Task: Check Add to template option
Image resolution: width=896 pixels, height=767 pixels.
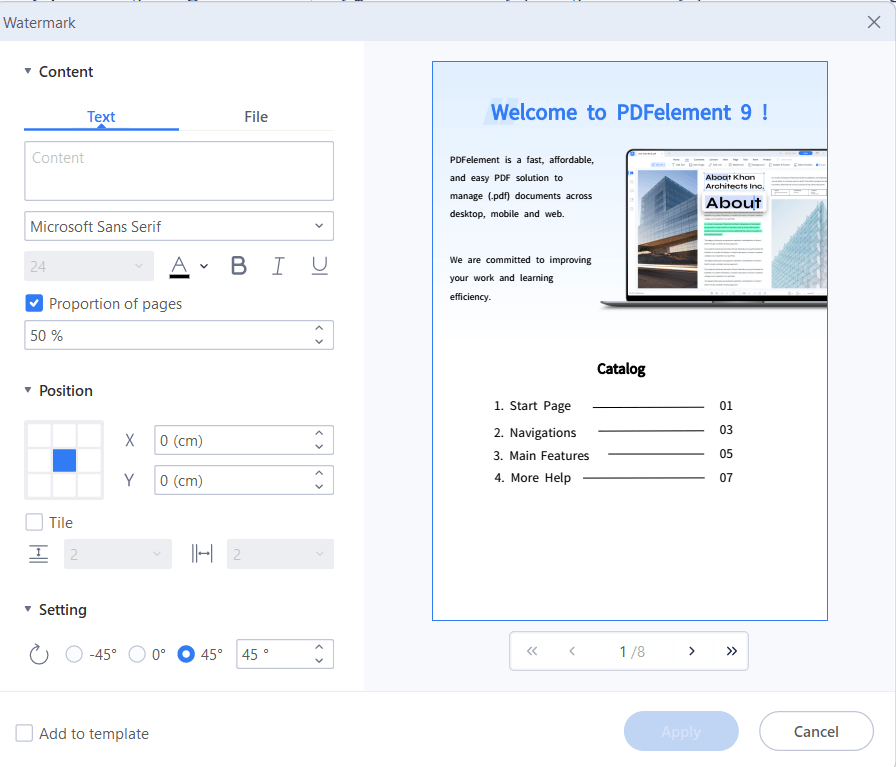Action: point(25,733)
